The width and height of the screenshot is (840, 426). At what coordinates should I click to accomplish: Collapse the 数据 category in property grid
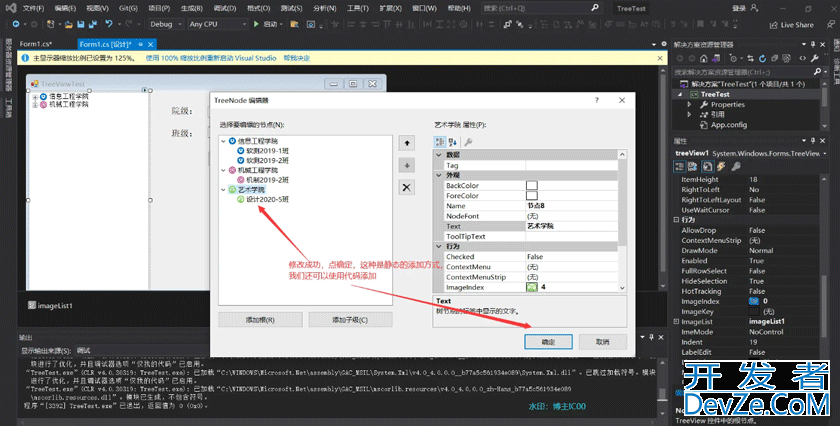click(x=439, y=155)
